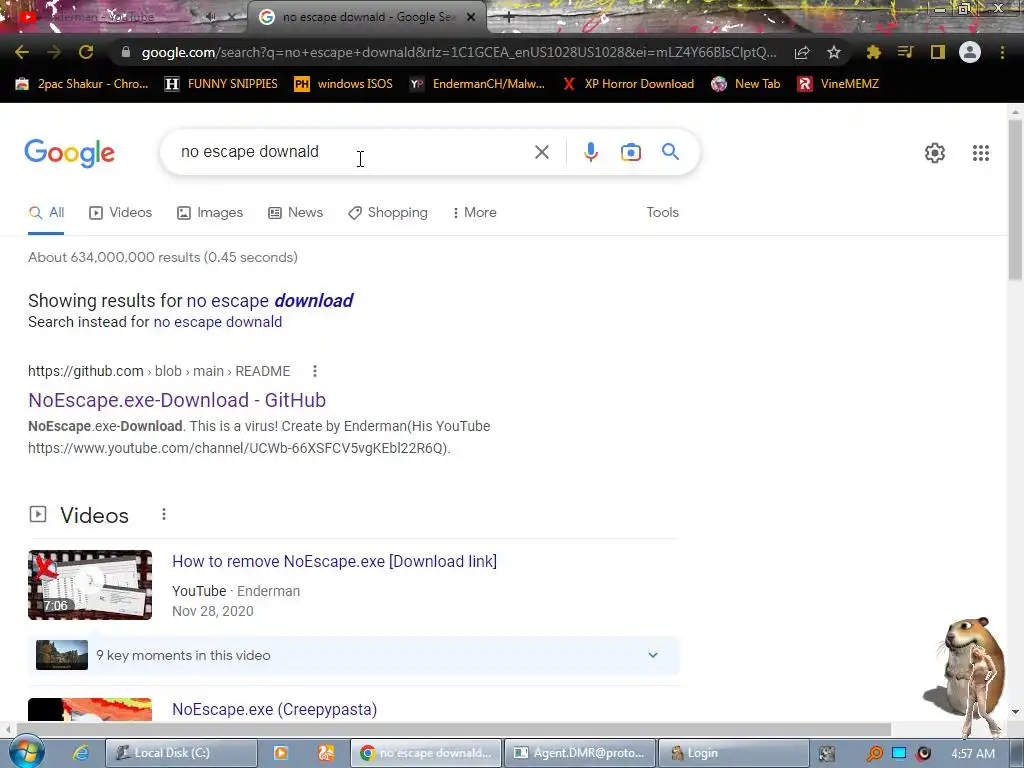Image resolution: width=1024 pixels, height=768 pixels.
Task: Click the vertical page scrollbar thumb
Action: pyautogui.click(x=1015, y=199)
